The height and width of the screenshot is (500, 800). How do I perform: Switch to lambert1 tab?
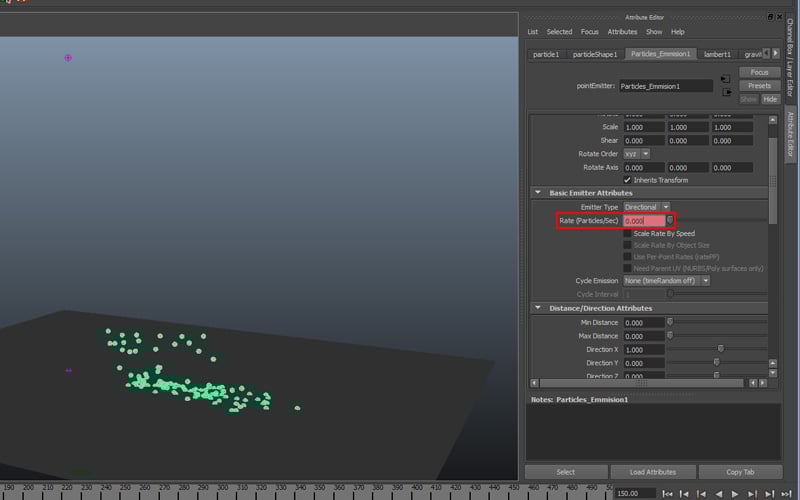pyautogui.click(x=717, y=54)
